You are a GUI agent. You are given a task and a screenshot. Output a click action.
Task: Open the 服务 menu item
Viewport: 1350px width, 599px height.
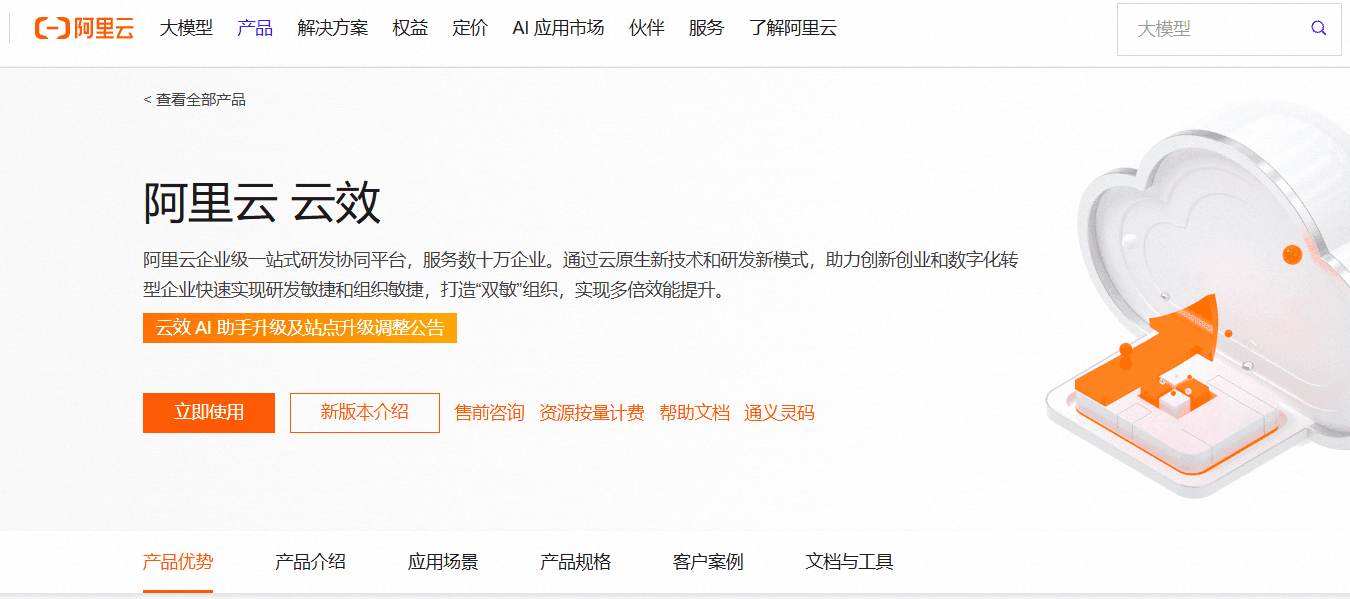pyautogui.click(x=706, y=28)
